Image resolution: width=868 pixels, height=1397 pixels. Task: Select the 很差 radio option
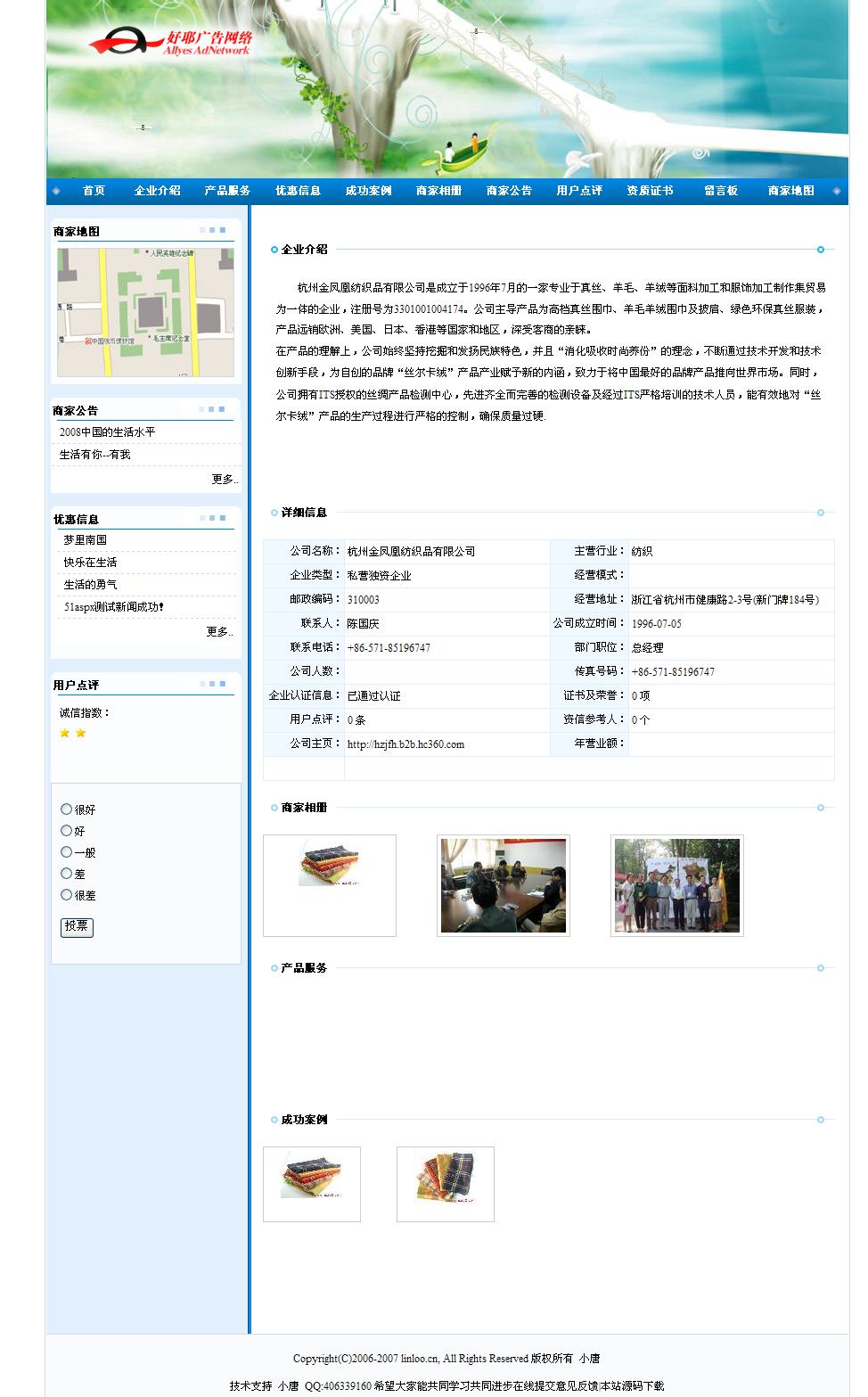point(66,895)
